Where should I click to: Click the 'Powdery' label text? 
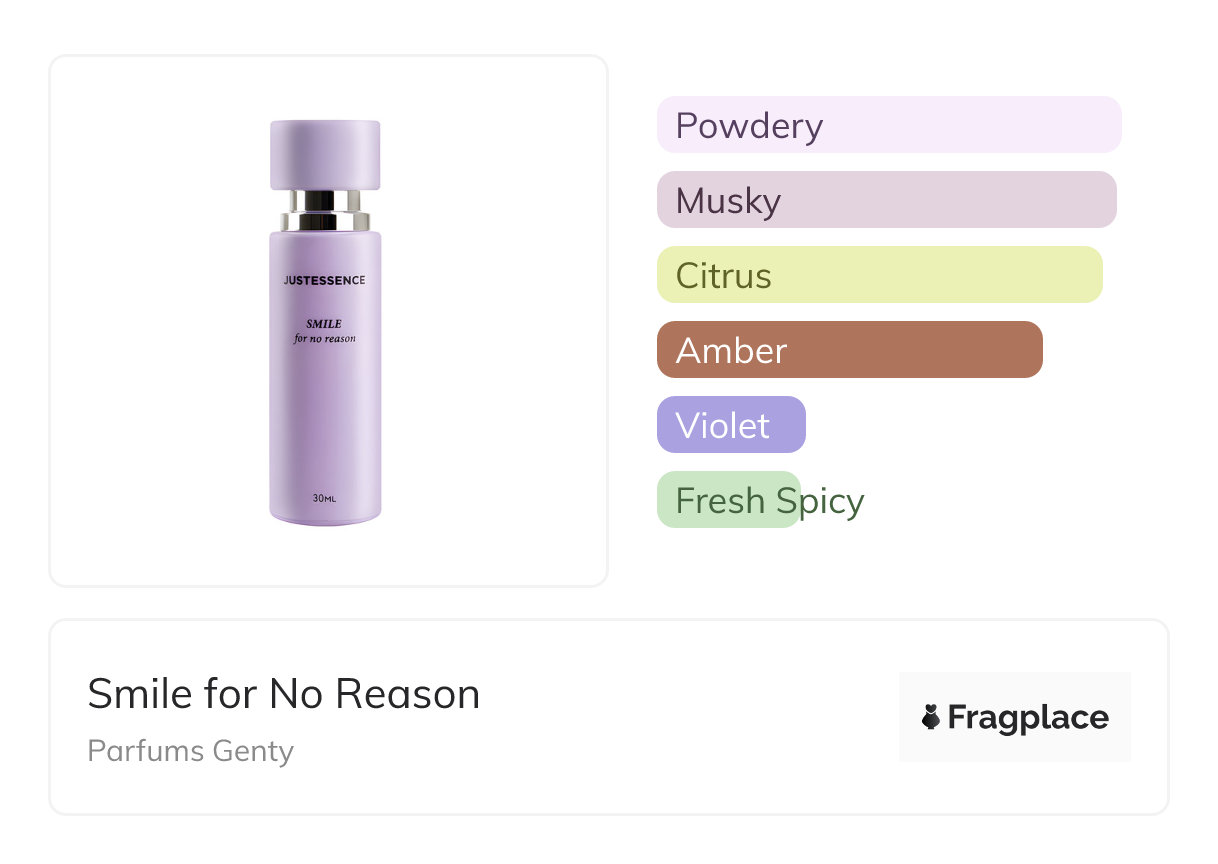(749, 125)
